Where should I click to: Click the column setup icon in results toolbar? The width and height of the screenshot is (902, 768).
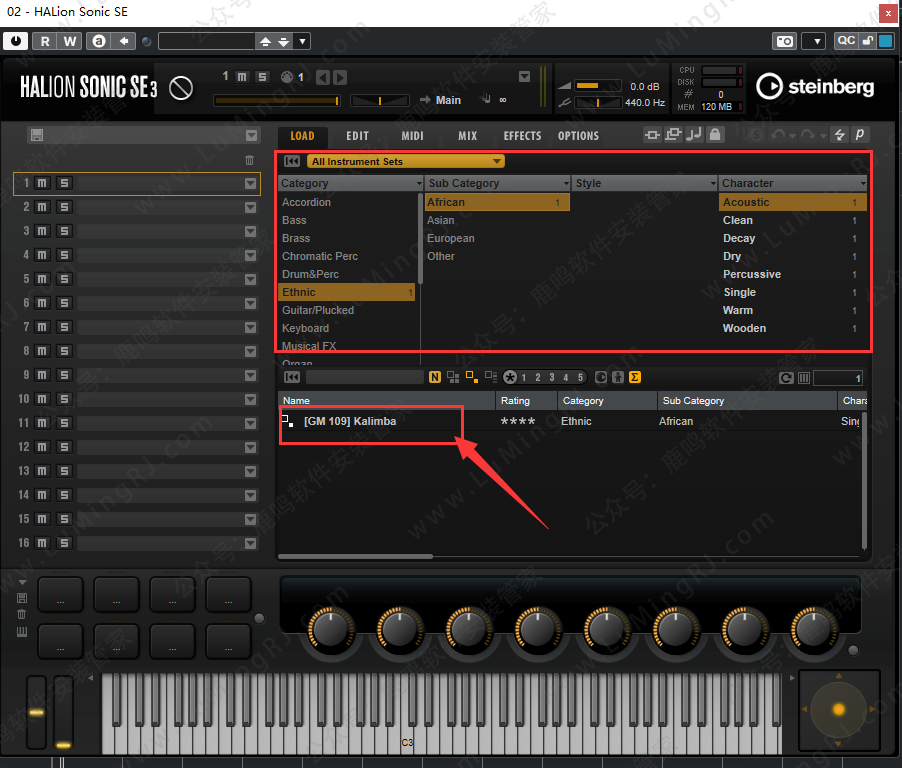pos(804,378)
